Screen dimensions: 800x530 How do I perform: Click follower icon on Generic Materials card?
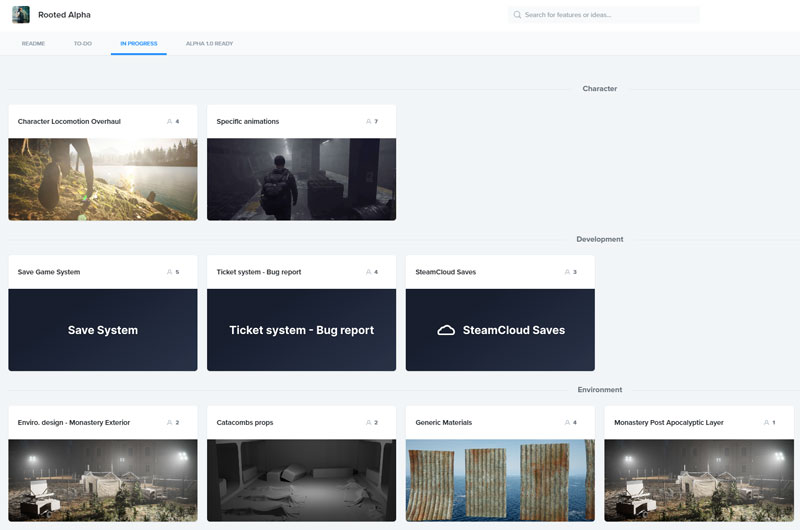(x=568, y=423)
